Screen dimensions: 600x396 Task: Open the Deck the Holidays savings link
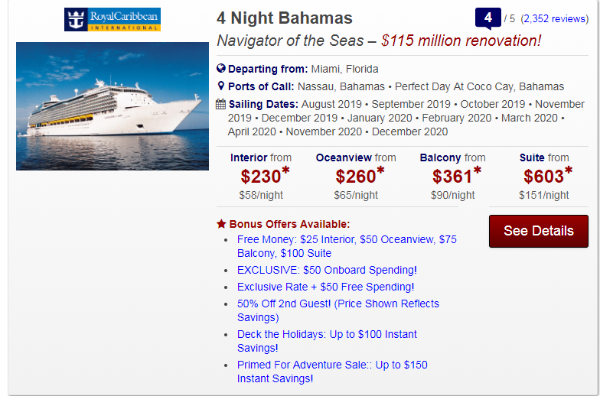(x=327, y=341)
